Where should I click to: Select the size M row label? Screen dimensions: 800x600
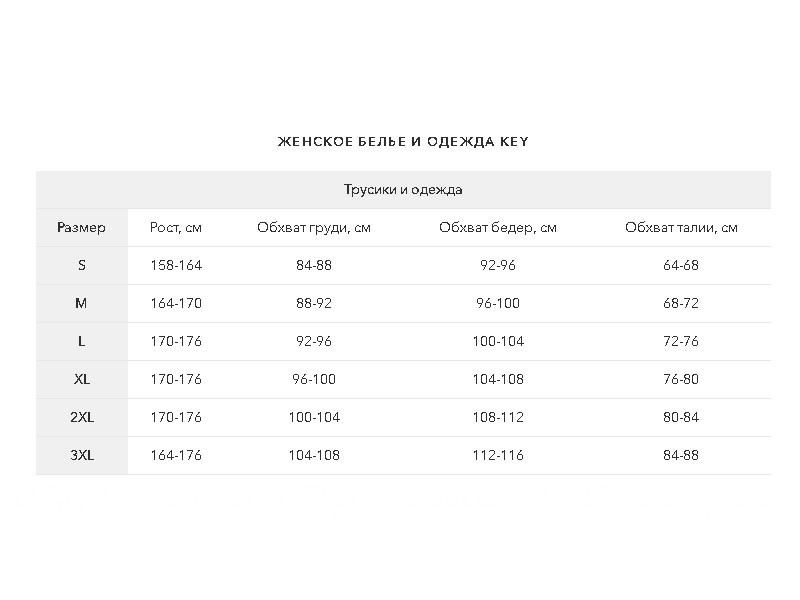[82, 304]
